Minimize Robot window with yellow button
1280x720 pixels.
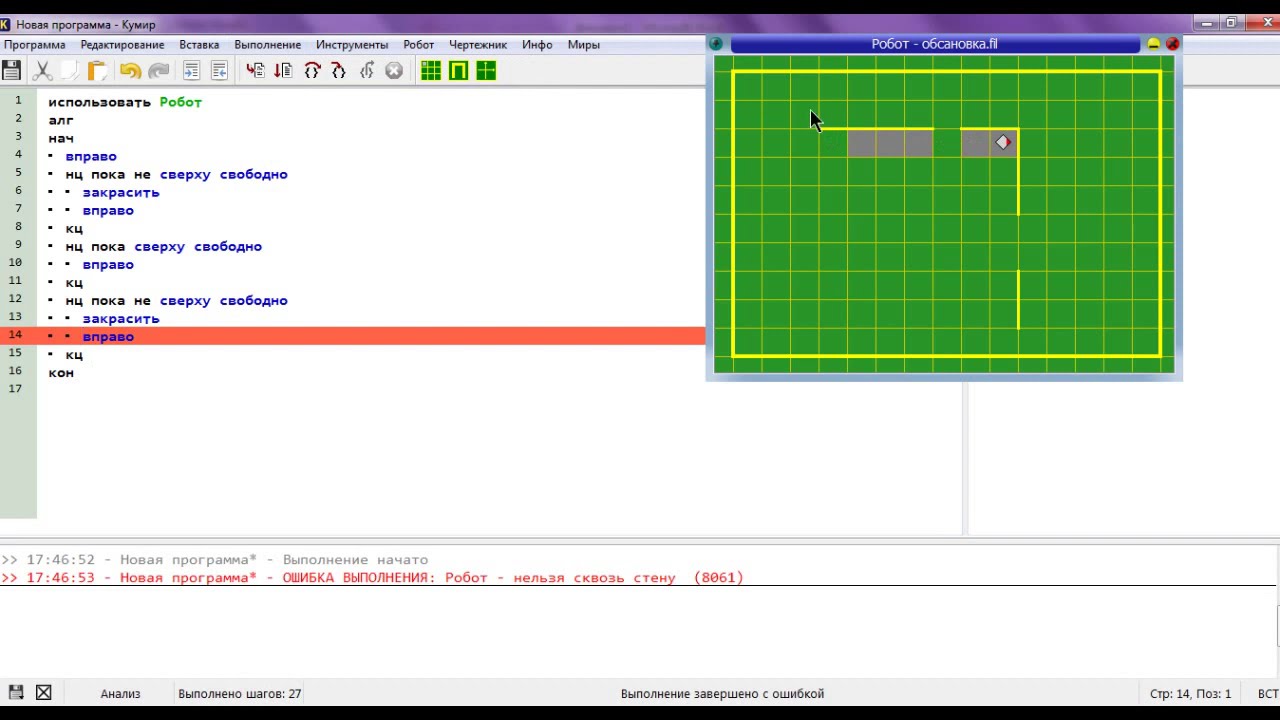pos(1153,44)
